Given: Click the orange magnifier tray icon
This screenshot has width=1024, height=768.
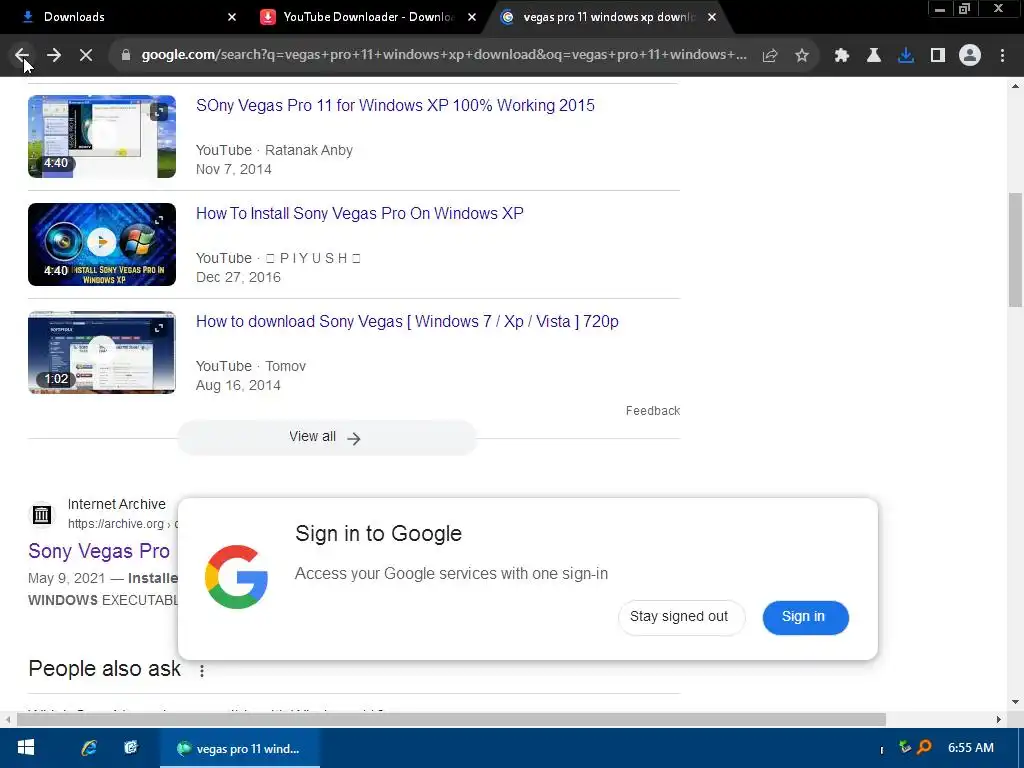Looking at the screenshot, I should point(924,747).
